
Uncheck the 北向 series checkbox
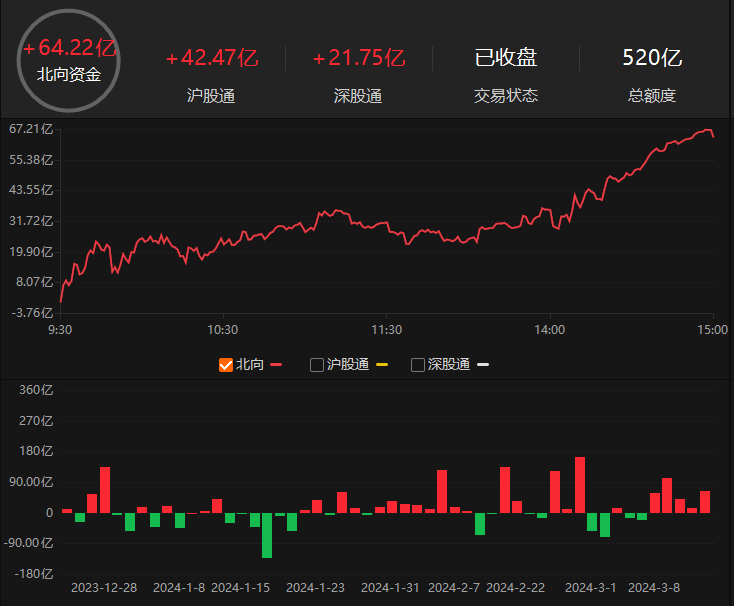pos(226,365)
